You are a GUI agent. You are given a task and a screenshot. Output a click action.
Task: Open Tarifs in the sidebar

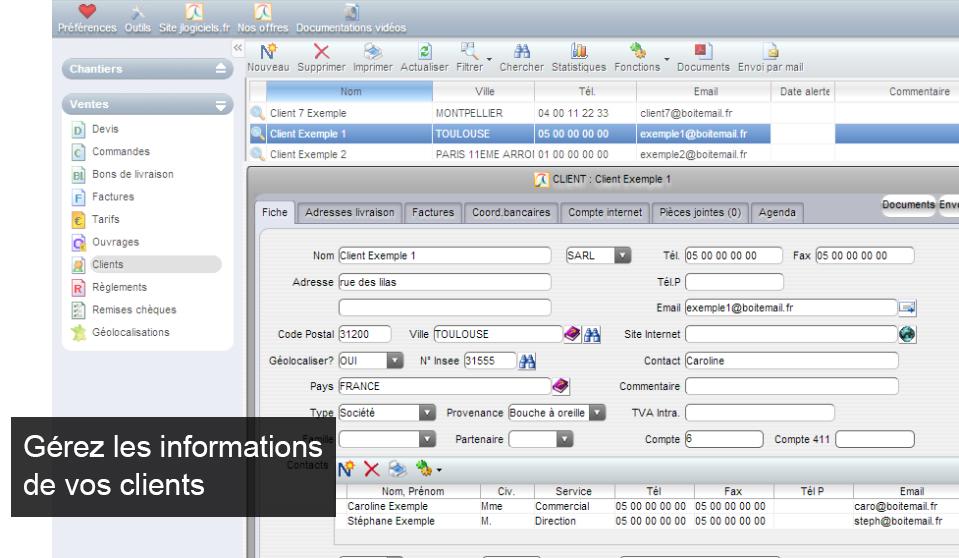coord(106,219)
